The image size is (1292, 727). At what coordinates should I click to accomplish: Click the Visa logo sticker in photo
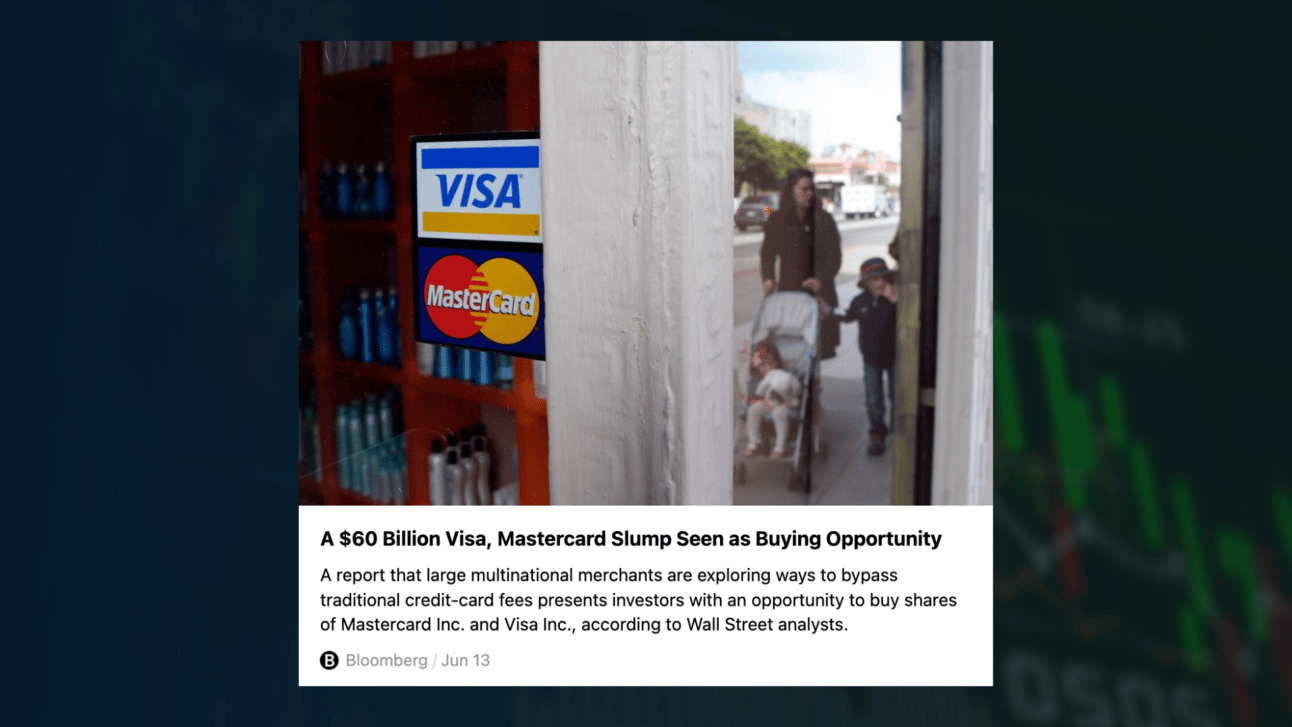[479, 190]
